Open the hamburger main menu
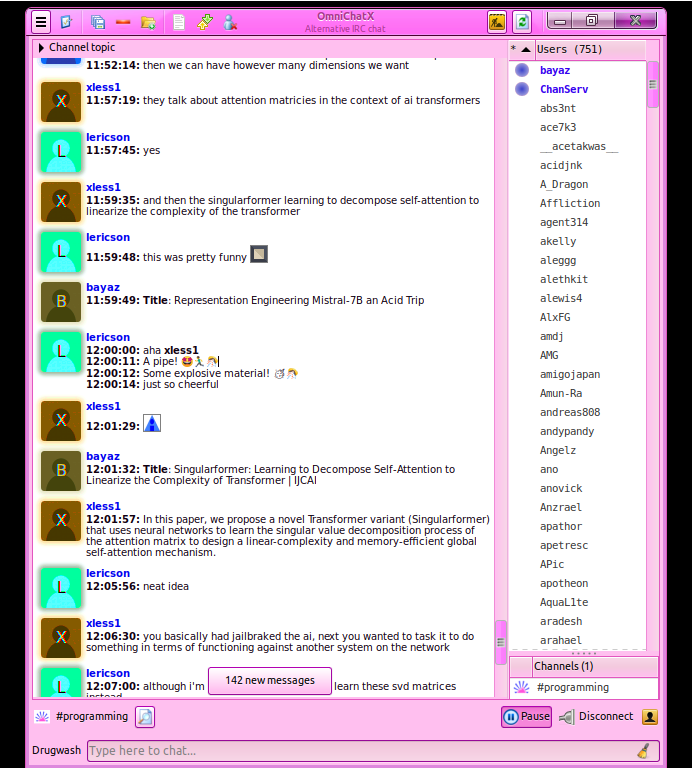The height and width of the screenshot is (768, 692). (41, 22)
